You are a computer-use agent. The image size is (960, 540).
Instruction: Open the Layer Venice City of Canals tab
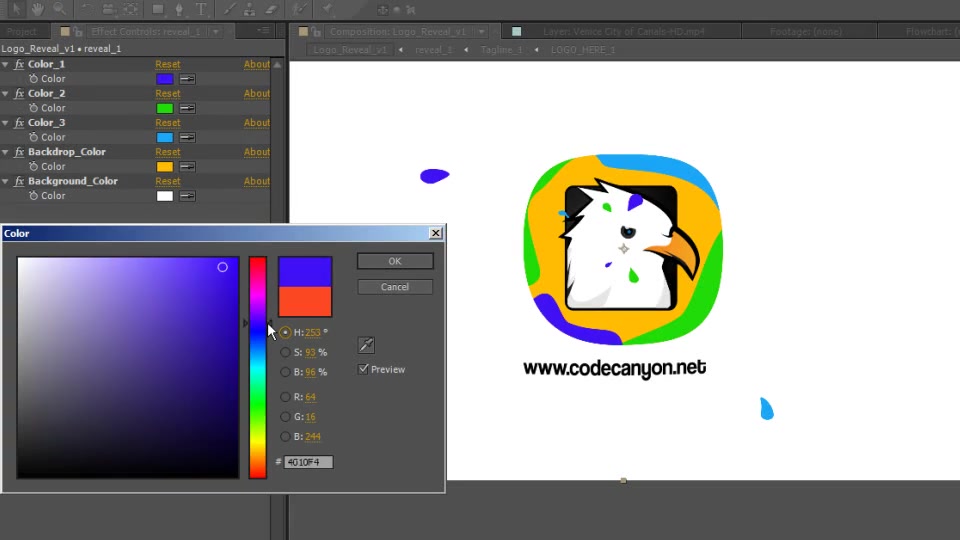[x=624, y=32]
